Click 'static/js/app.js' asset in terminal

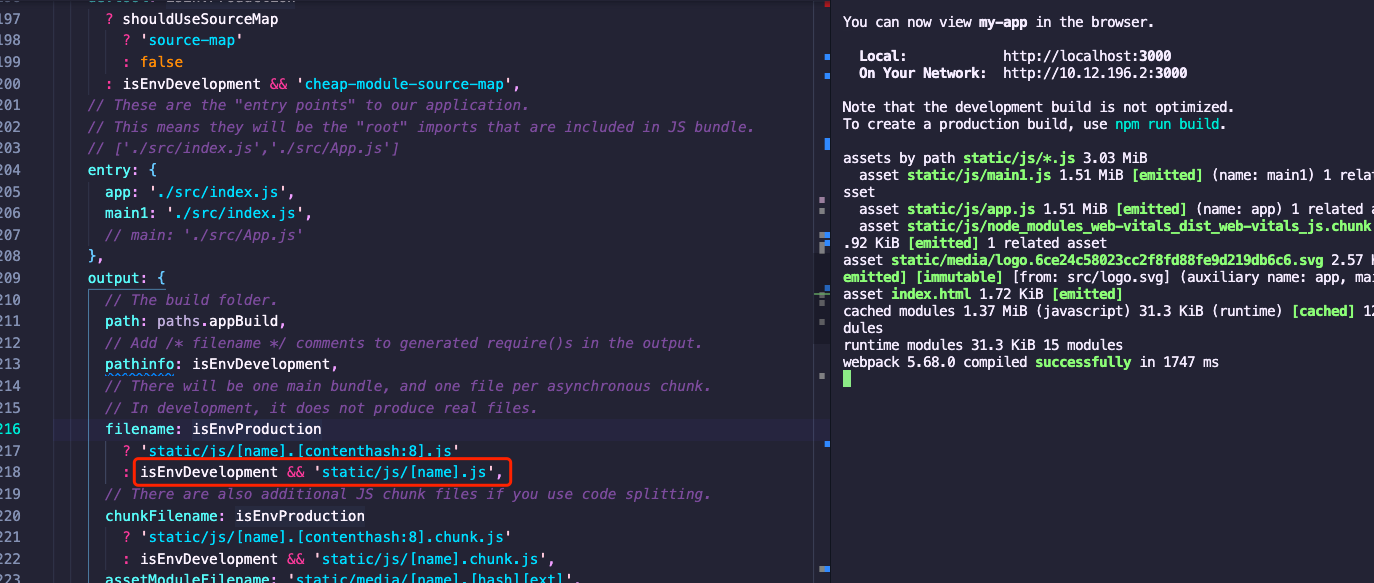coord(971,209)
